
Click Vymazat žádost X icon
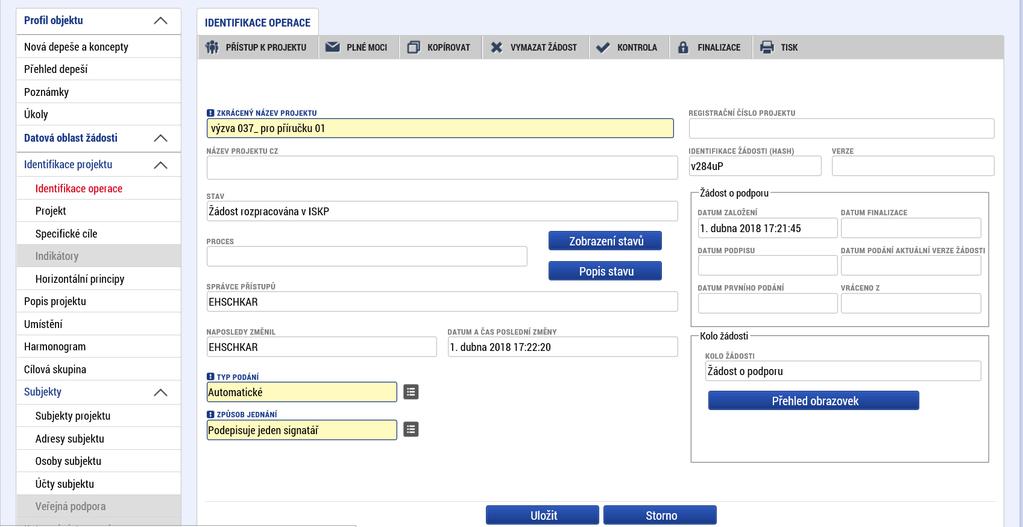click(496, 48)
